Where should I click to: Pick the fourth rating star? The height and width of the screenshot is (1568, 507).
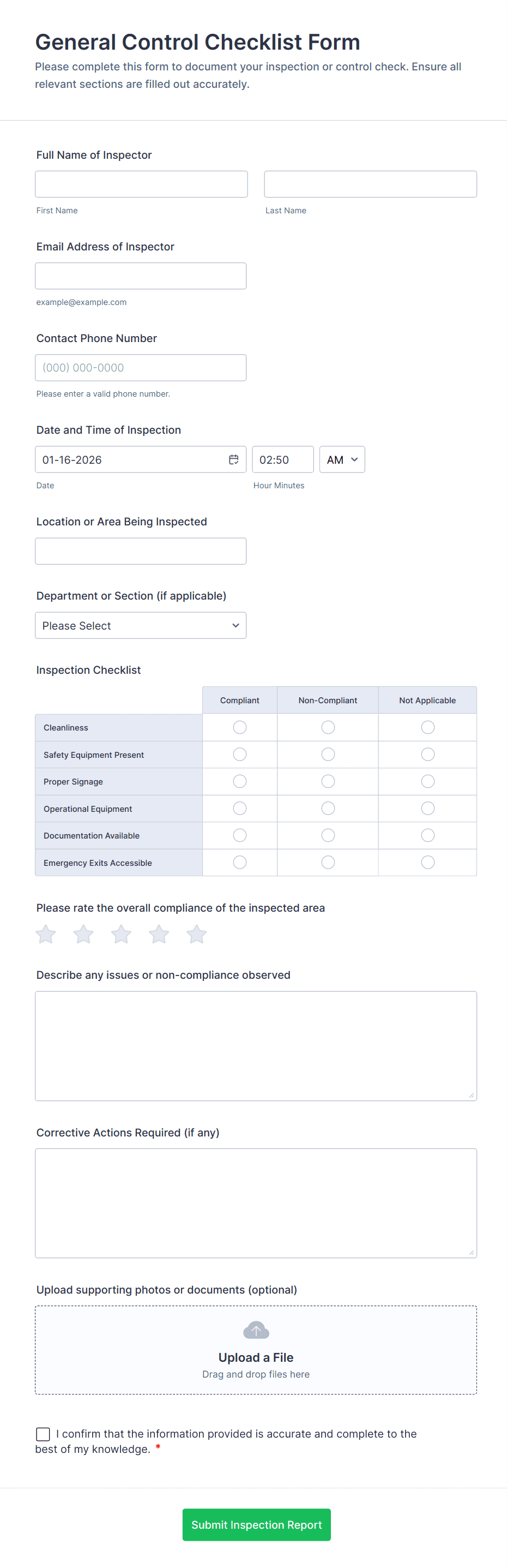click(x=159, y=933)
